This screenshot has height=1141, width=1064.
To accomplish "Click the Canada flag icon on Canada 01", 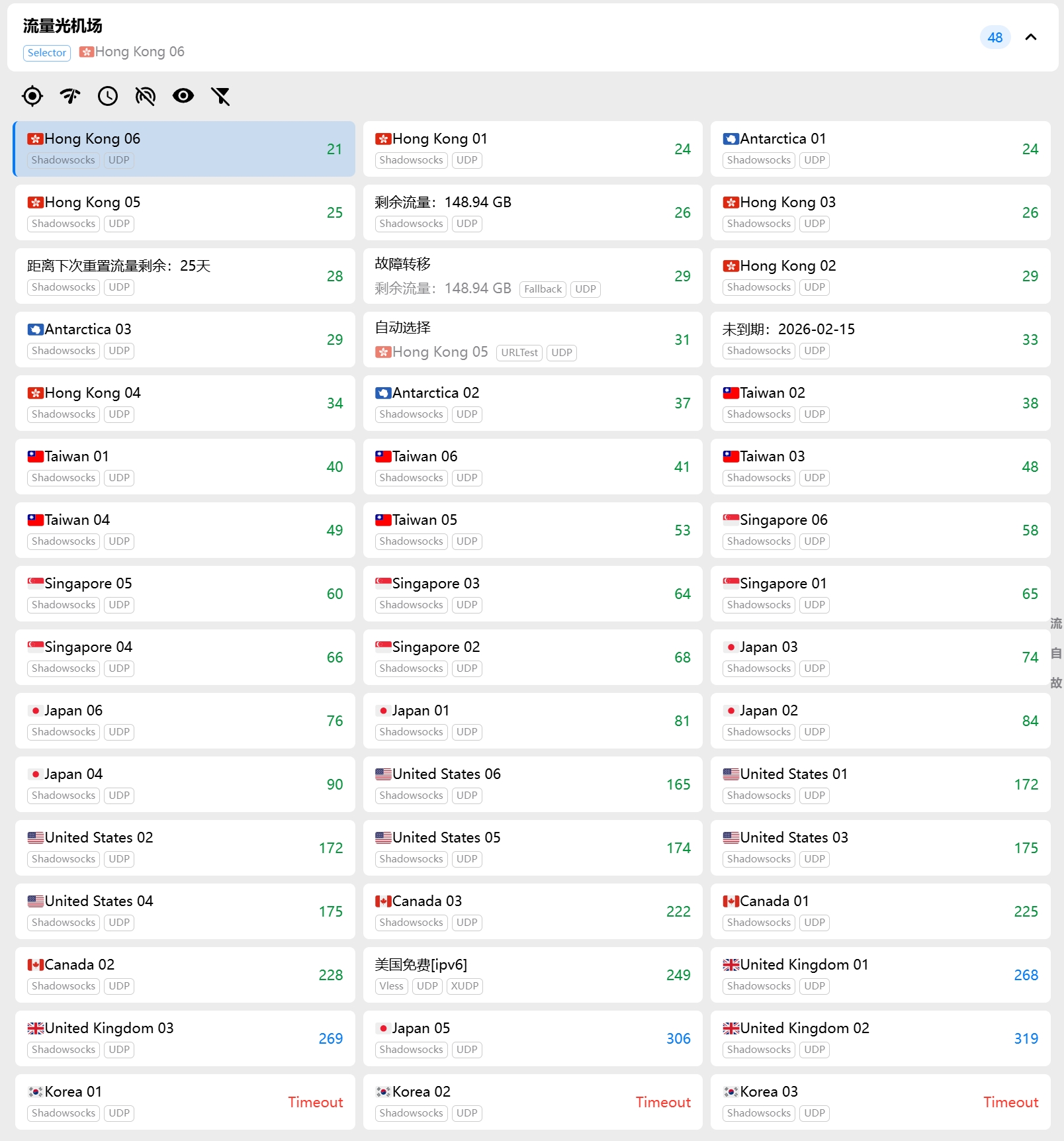I will click(731, 901).
